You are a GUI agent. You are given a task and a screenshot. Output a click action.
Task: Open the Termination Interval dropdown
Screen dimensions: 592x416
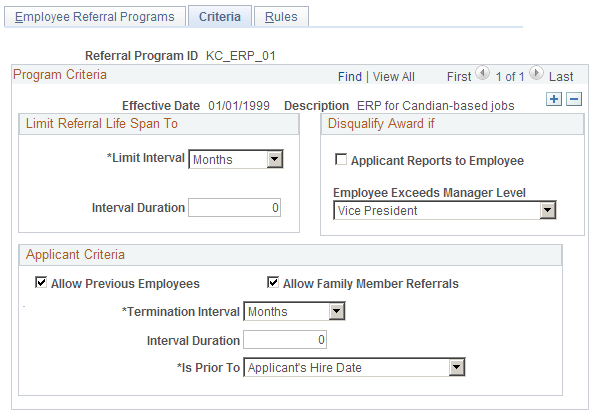[x=294, y=311]
